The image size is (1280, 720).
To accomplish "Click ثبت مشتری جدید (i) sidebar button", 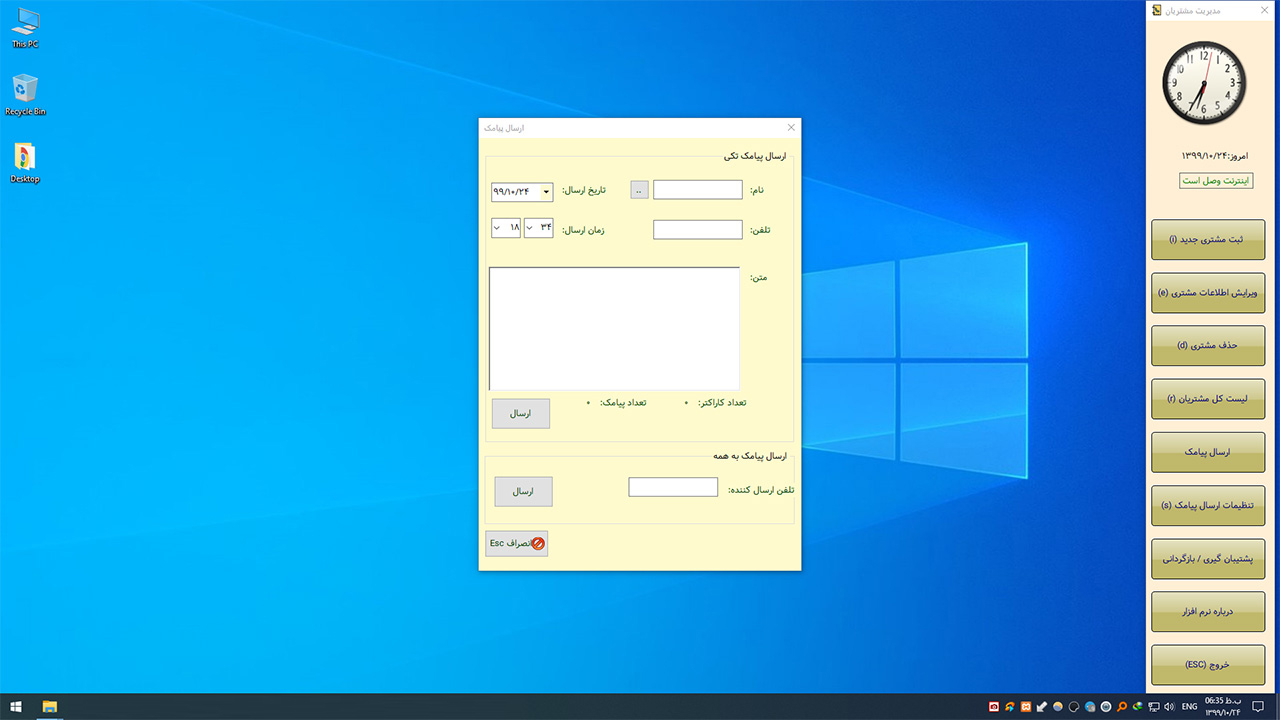I will pos(1208,240).
